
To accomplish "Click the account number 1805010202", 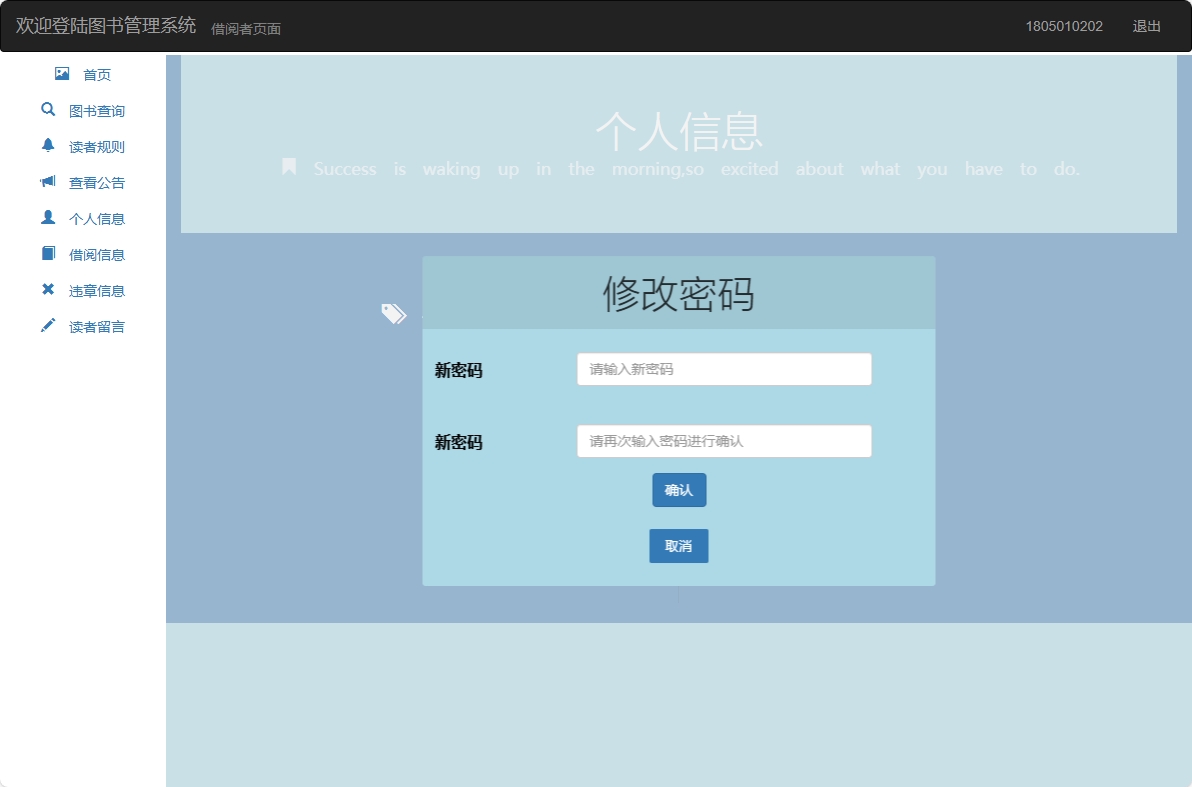I will [x=1063, y=26].
